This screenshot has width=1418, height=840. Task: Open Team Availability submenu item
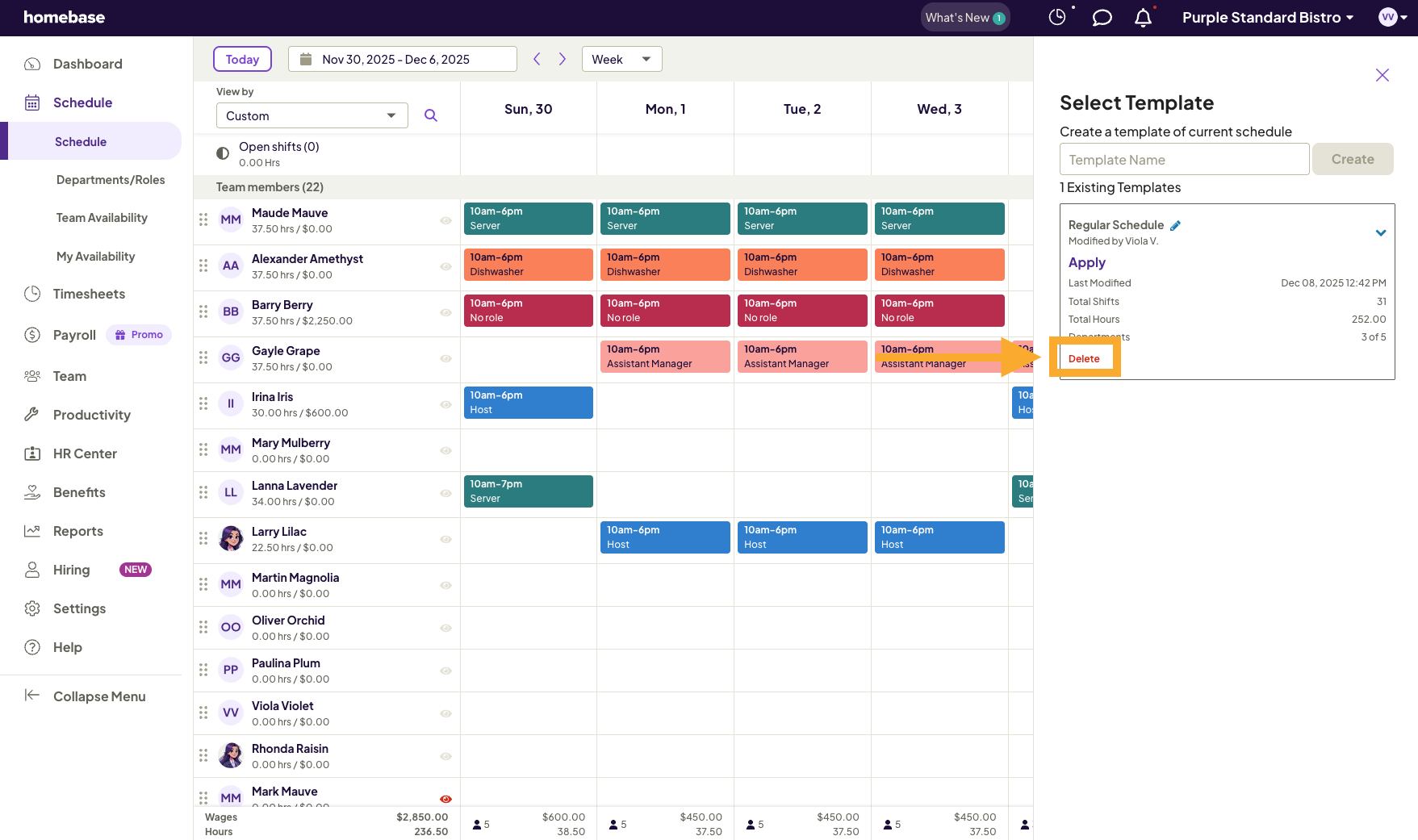click(x=102, y=218)
